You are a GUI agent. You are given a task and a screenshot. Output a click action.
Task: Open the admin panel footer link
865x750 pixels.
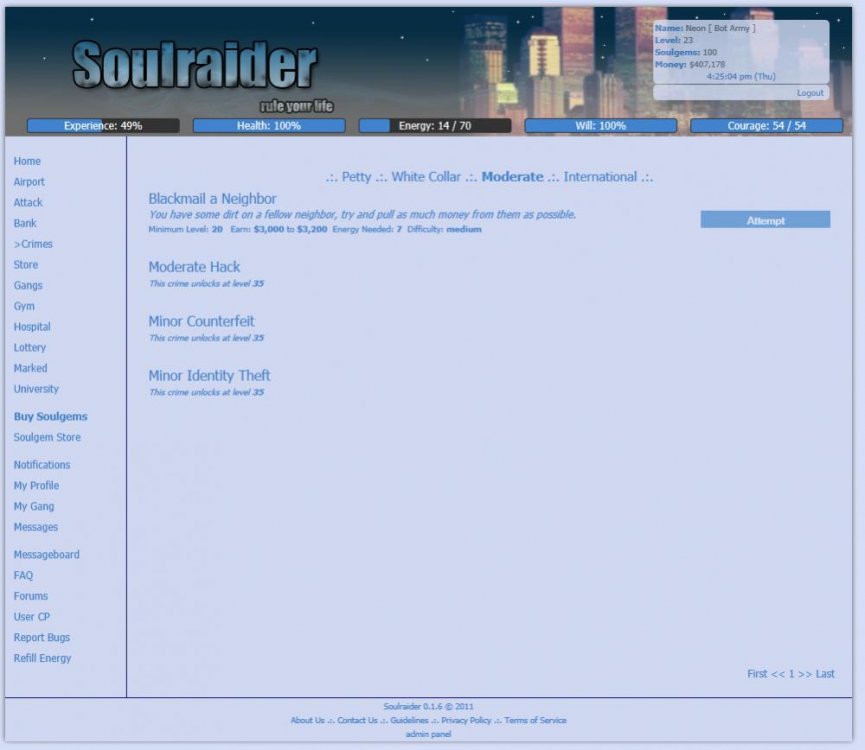coord(428,734)
